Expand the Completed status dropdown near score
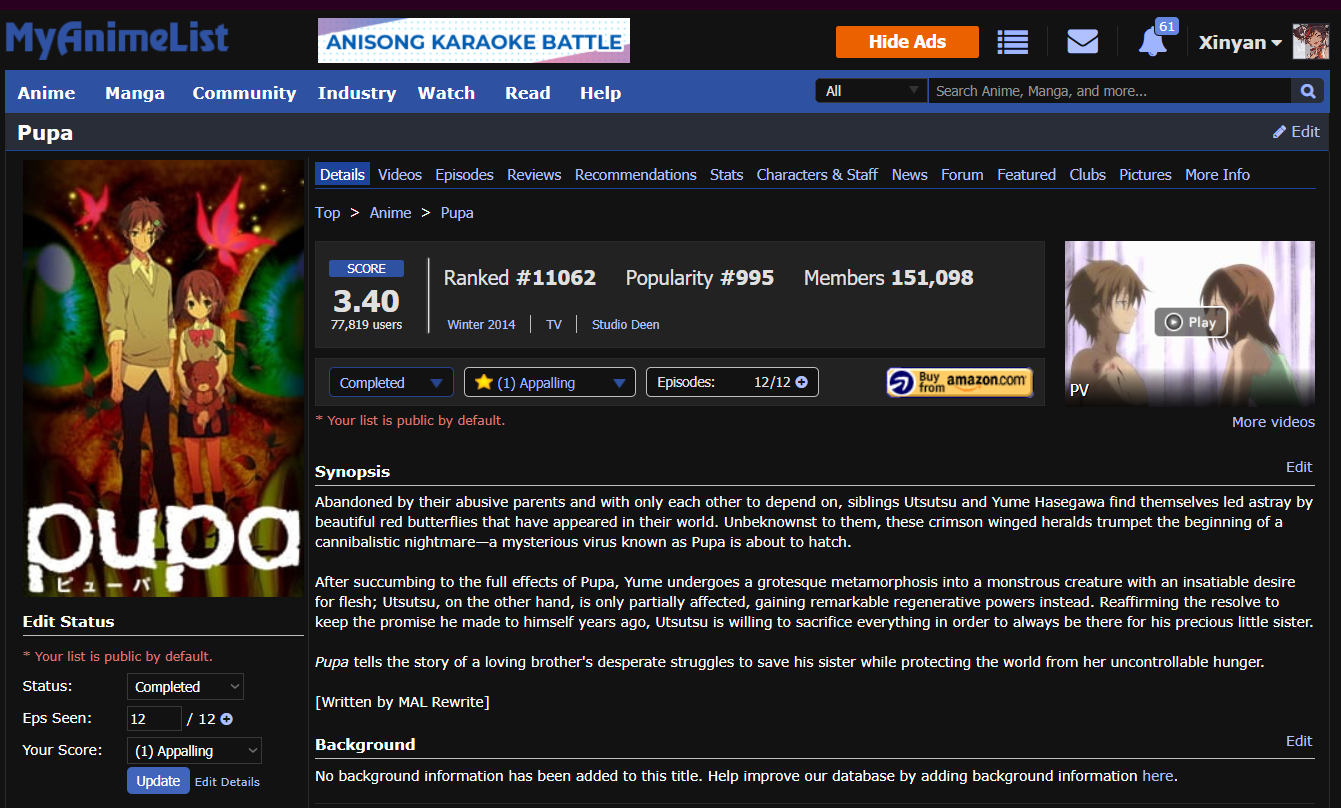Image resolution: width=1341 pixels, height=808 pixels. 390,382
